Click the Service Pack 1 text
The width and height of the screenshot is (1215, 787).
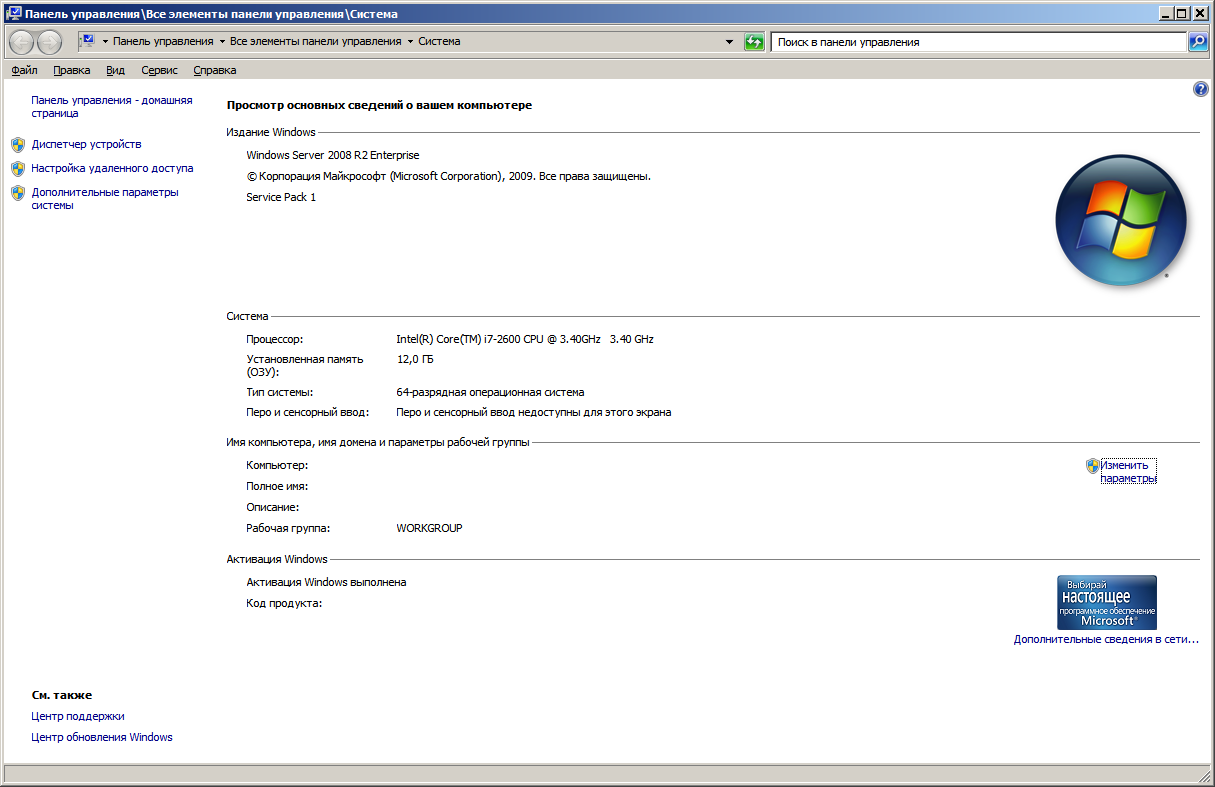coord(281,197)
